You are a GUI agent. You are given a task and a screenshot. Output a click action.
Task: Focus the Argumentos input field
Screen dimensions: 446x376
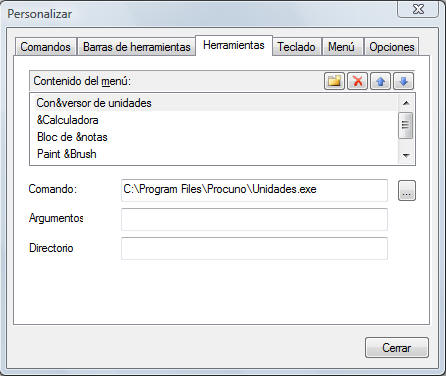click(x=254, y=219)
